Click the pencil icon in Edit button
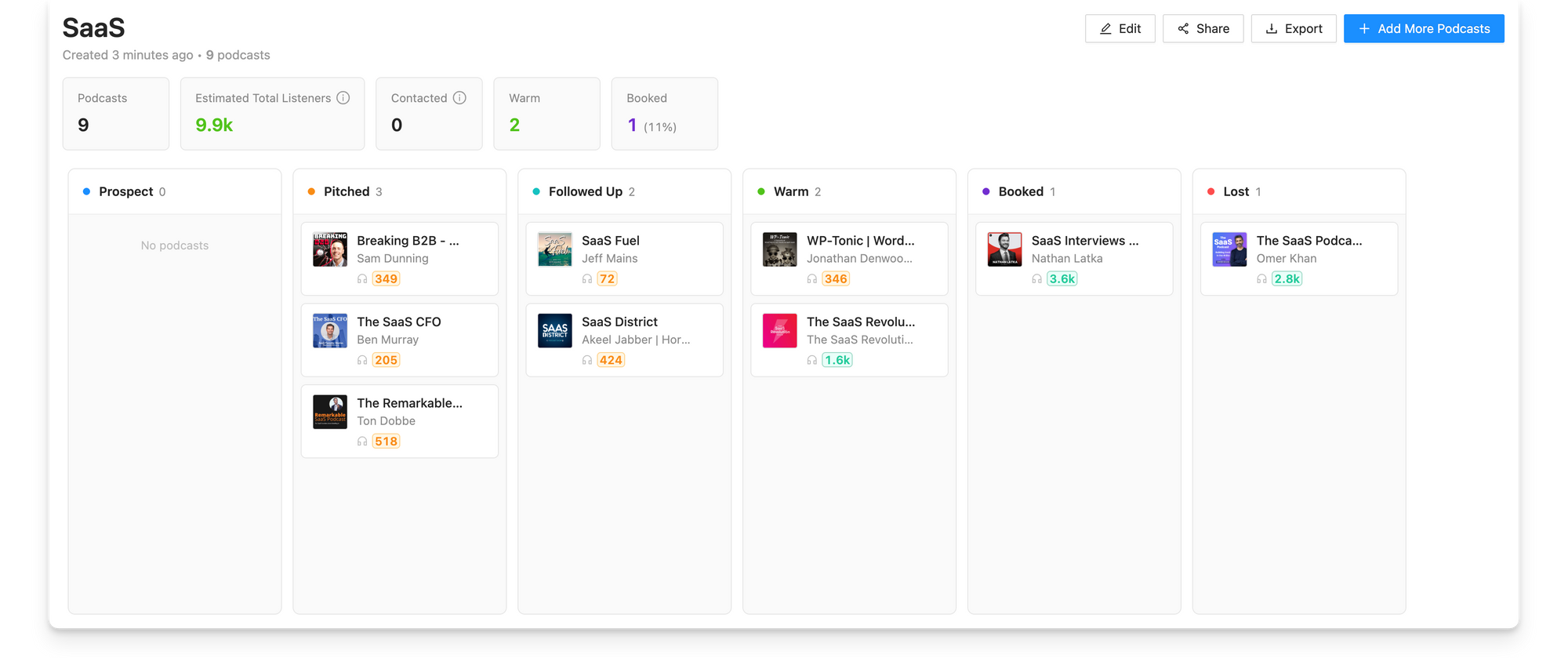The image size is (1568, 658). (1105, 29)
